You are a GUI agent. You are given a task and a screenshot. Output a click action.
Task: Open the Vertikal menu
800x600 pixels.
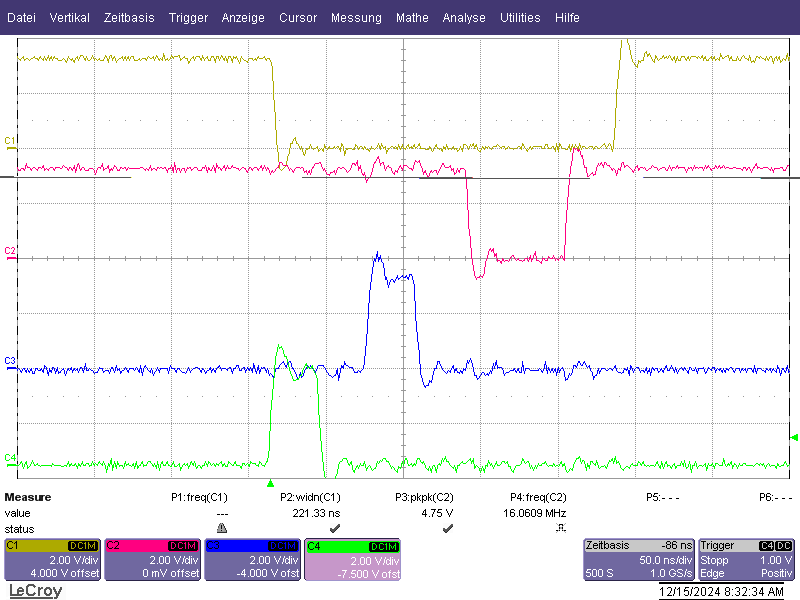[x=69, y=18]
